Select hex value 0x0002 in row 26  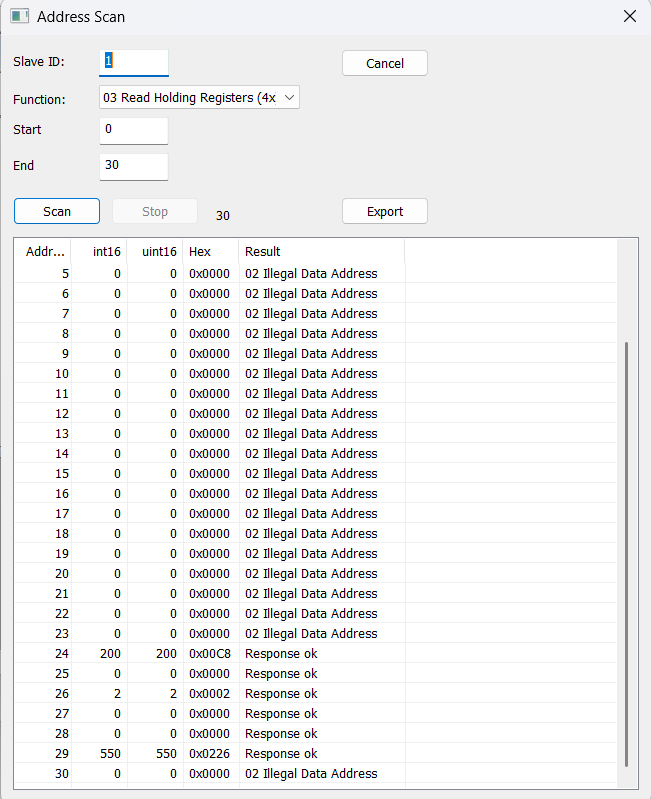(208, 693)
